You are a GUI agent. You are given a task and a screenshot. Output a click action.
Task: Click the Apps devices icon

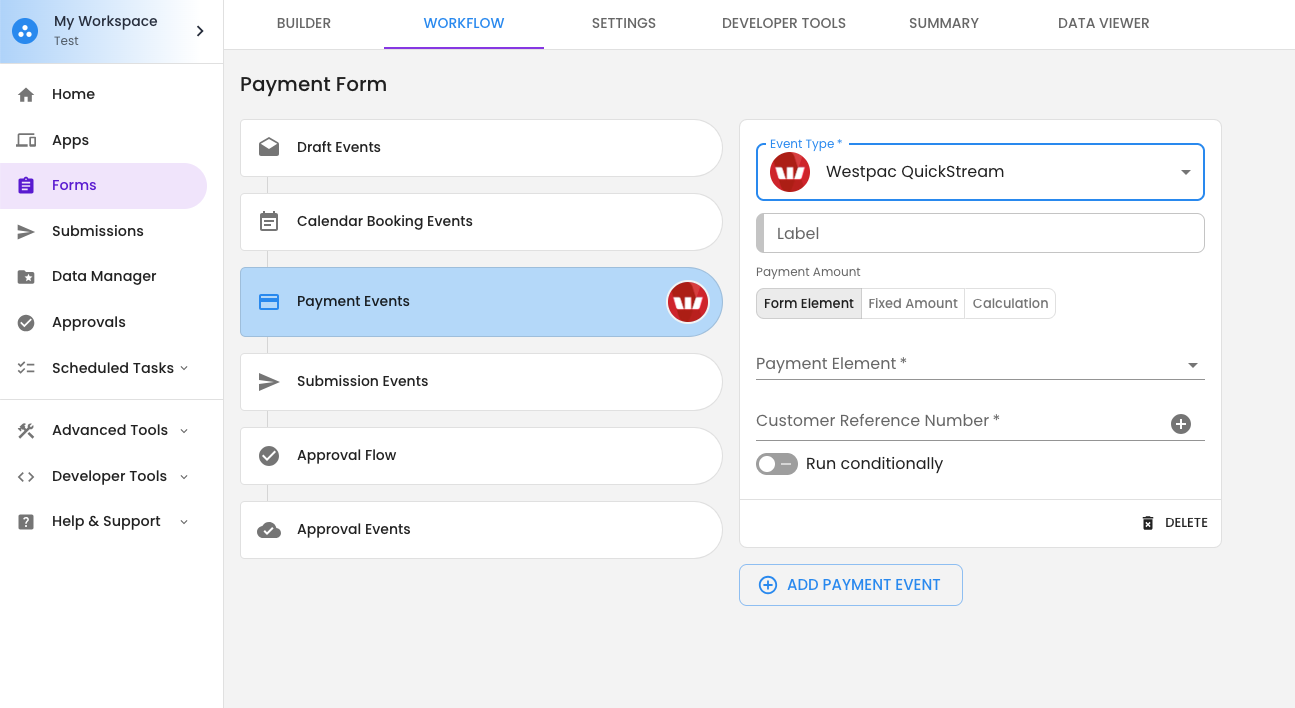pyautogui.click(x=26, y=140)
